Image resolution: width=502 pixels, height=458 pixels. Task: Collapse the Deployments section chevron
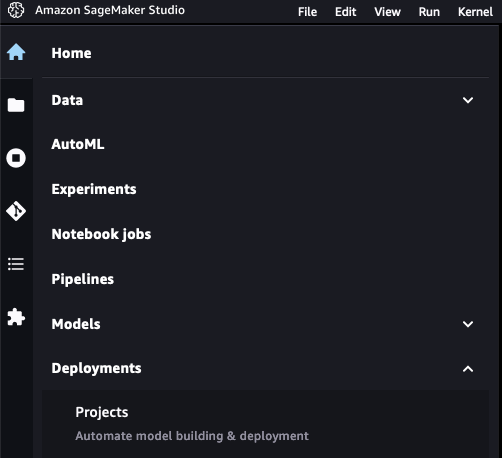(x=468, y=369)
